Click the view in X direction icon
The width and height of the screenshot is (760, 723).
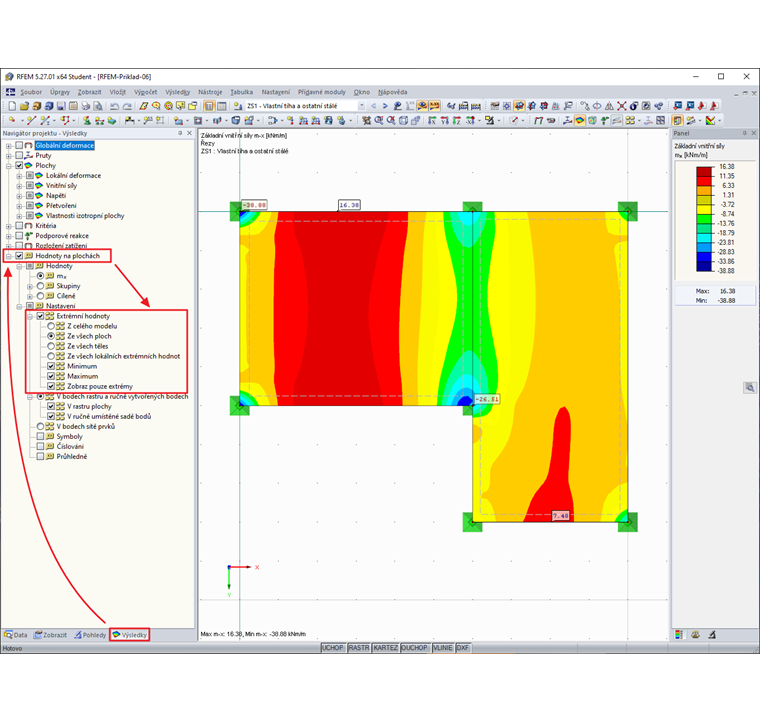(432, 120)
